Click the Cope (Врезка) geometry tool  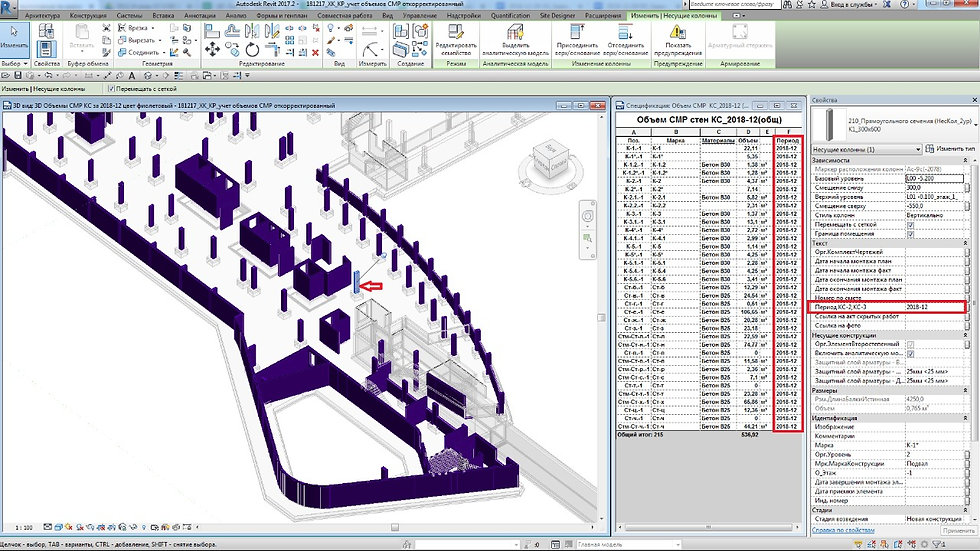[133, 28]
